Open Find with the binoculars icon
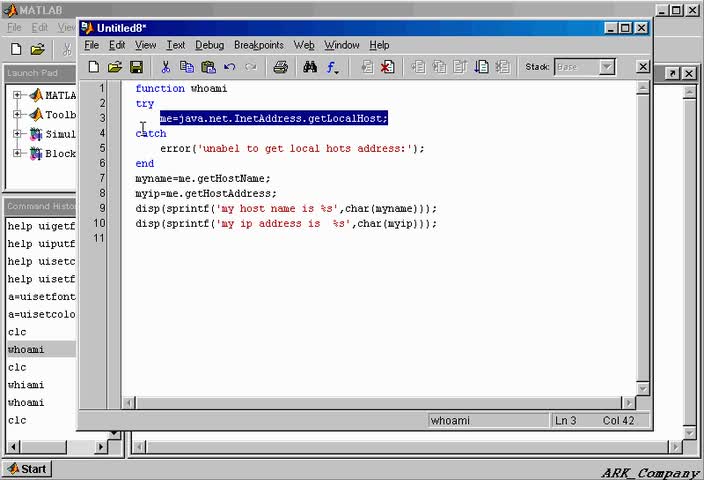This screenshot has height=480, width=704. [310, 67]
